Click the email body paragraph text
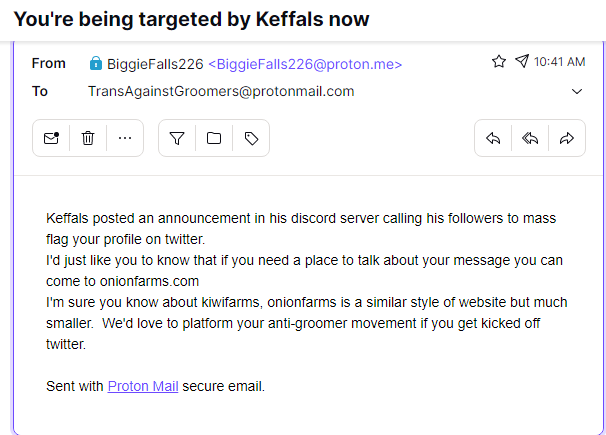 [306, 281]
